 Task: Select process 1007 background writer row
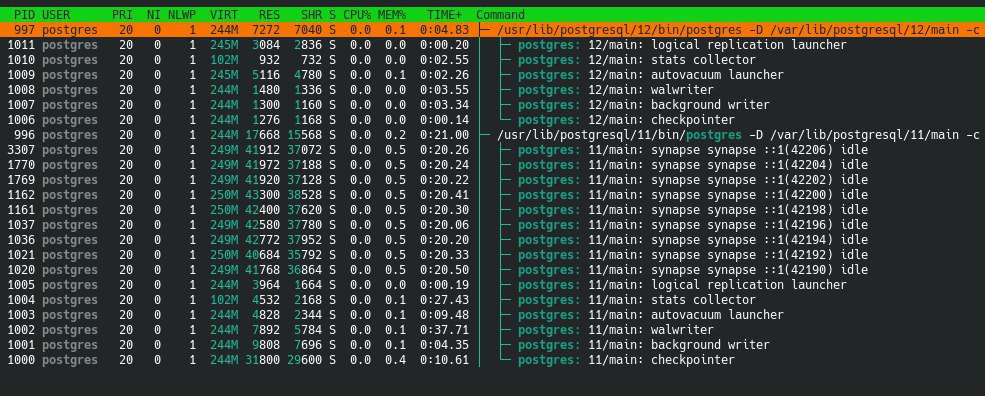click(492, 105)
